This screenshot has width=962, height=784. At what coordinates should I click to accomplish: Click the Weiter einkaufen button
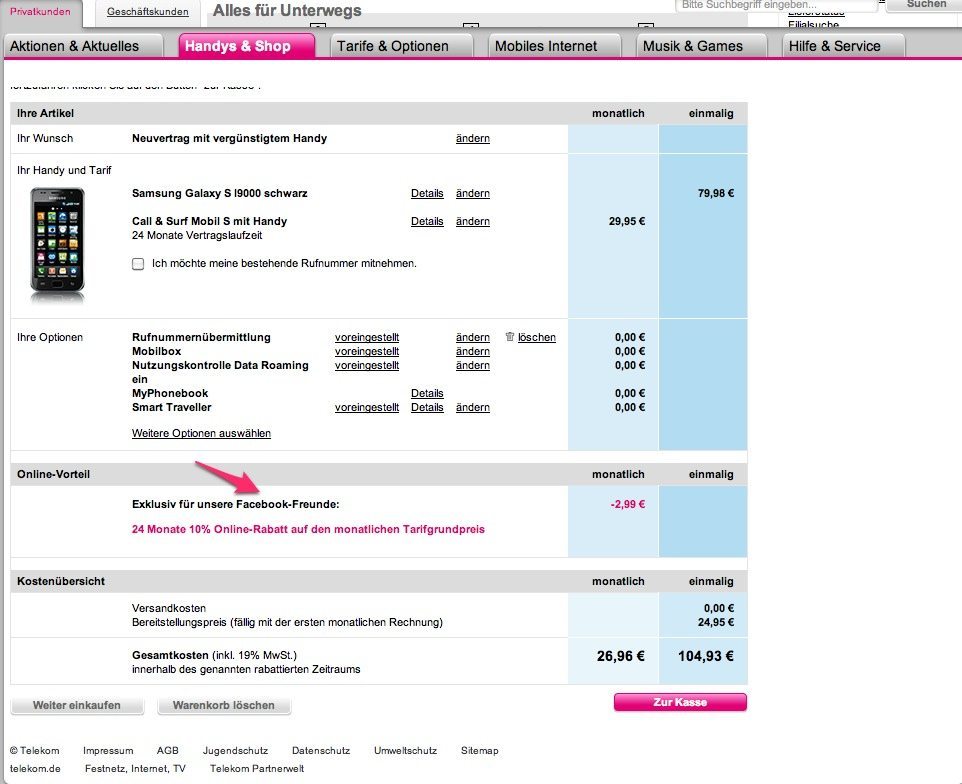pos(77,705)
